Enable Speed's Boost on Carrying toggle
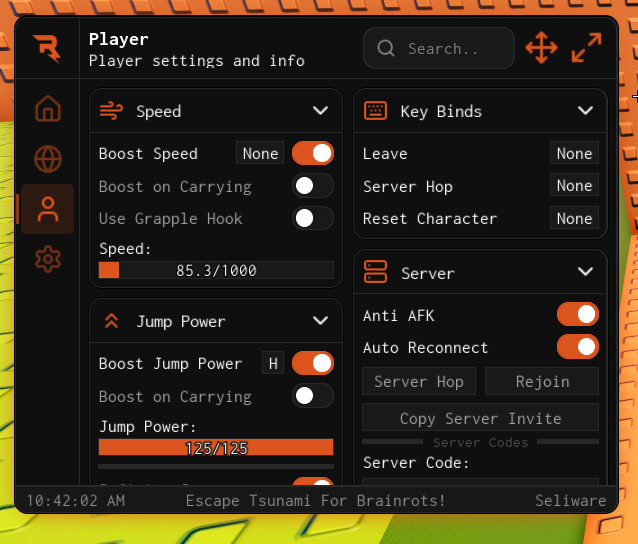638x544 pixels. pyautogui.click(x=313, y=186)
